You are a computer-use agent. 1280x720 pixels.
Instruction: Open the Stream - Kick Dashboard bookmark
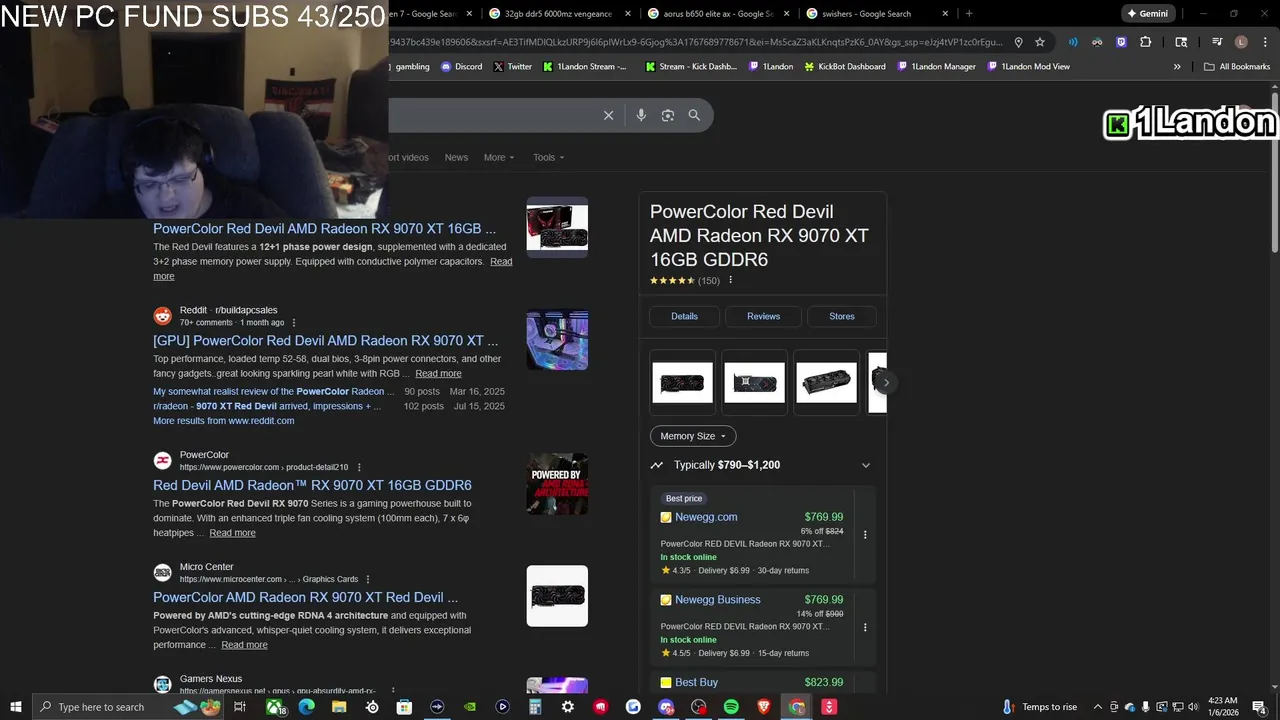pyautogui.click(x=691, y=67)
